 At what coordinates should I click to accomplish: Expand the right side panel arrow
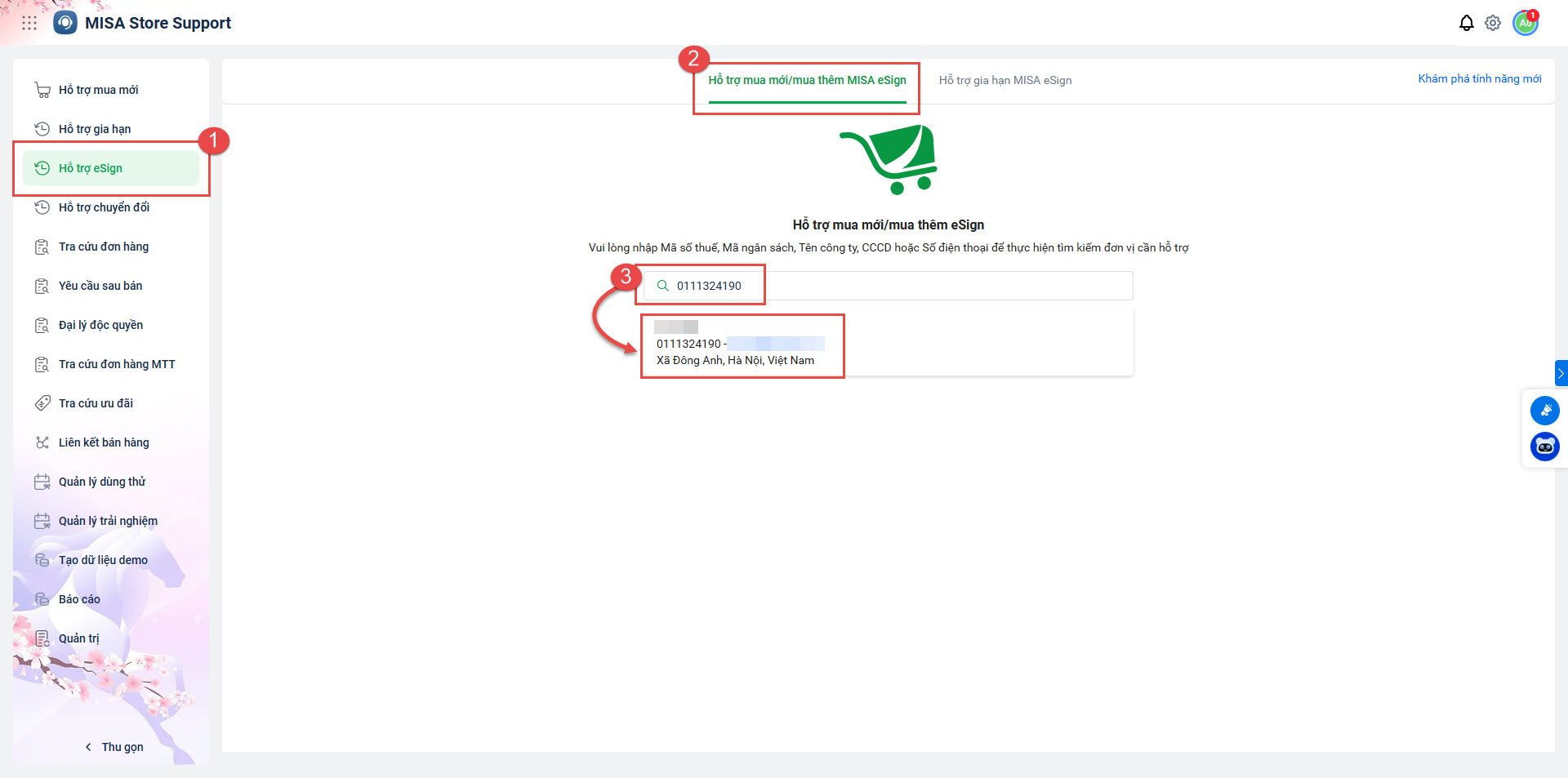click(x=1561, y=373)
